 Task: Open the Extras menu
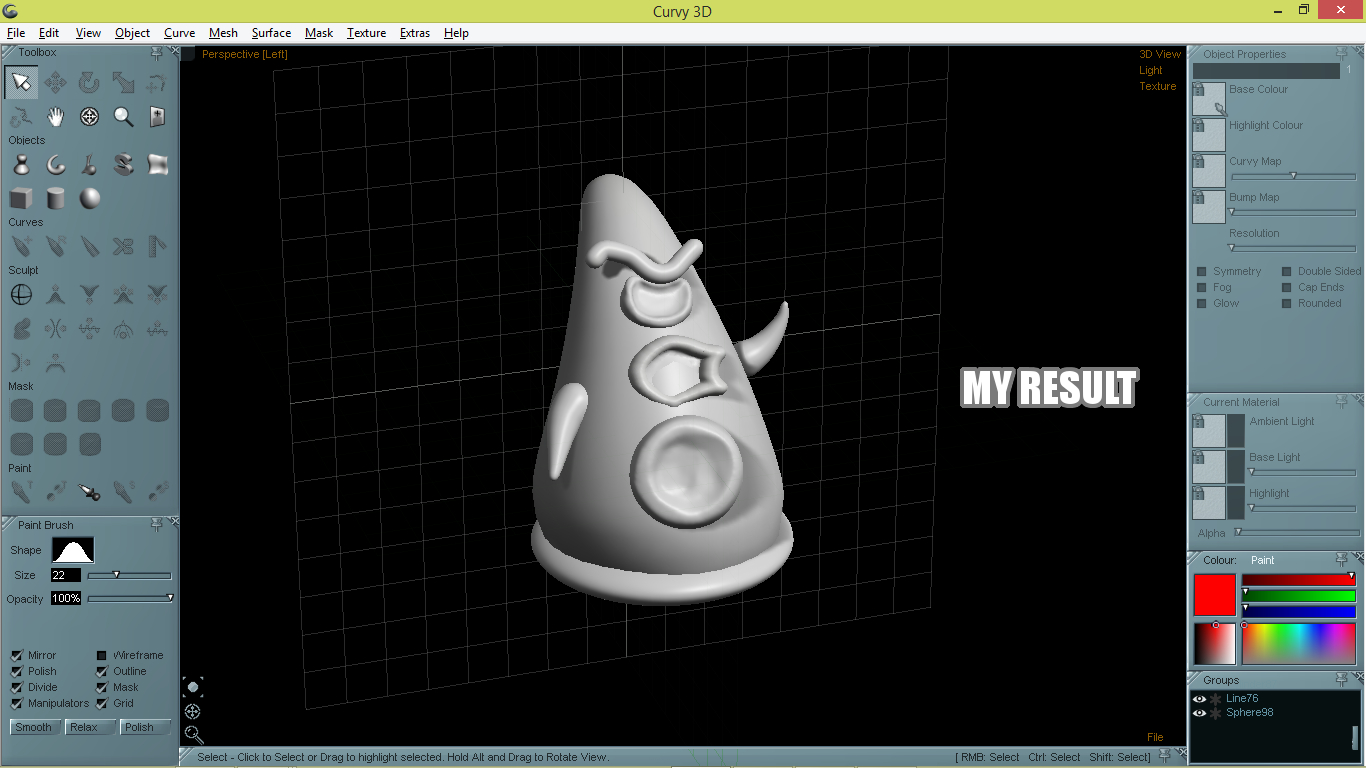415,33
